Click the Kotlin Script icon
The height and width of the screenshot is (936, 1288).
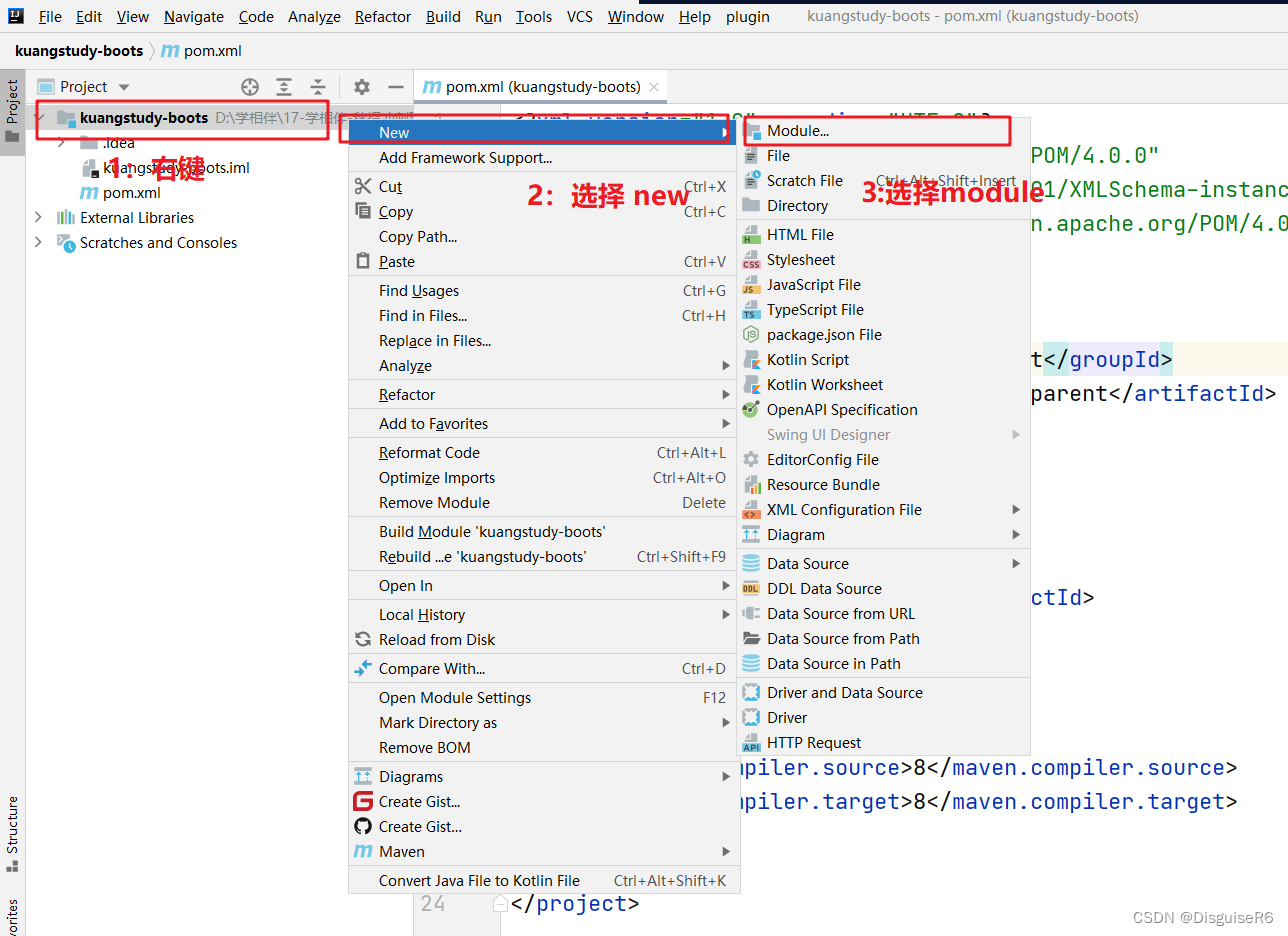click(x=751, y=360)
